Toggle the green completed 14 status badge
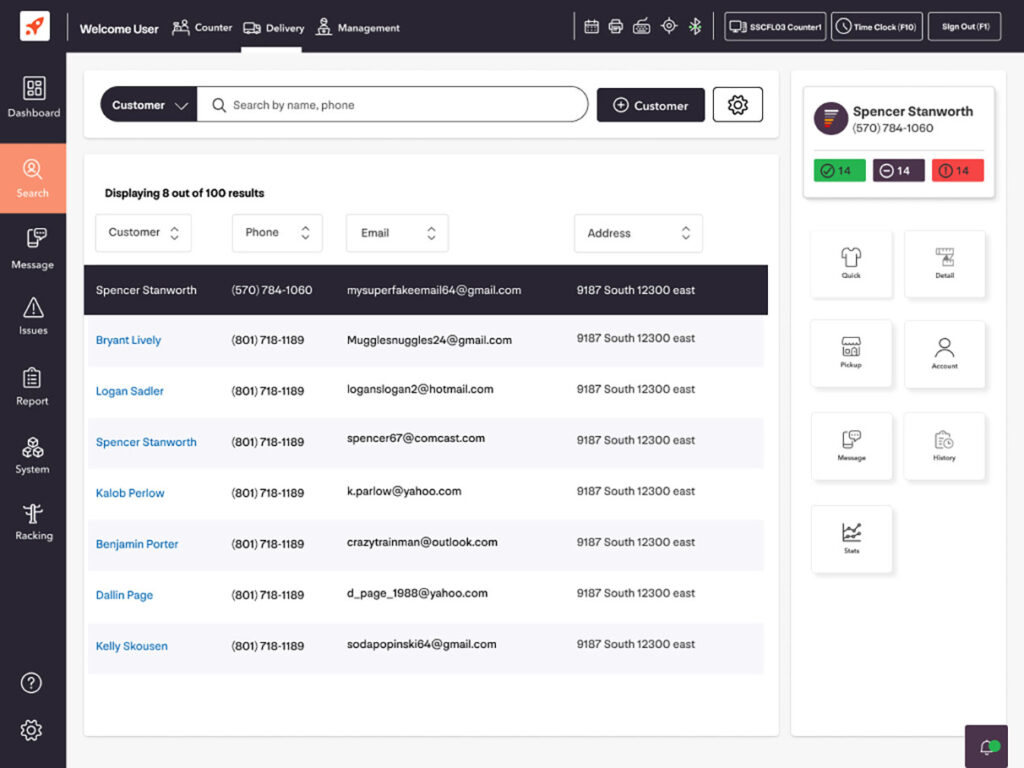1024x768 pixels. pyautogui.click(x=839, y=171)
